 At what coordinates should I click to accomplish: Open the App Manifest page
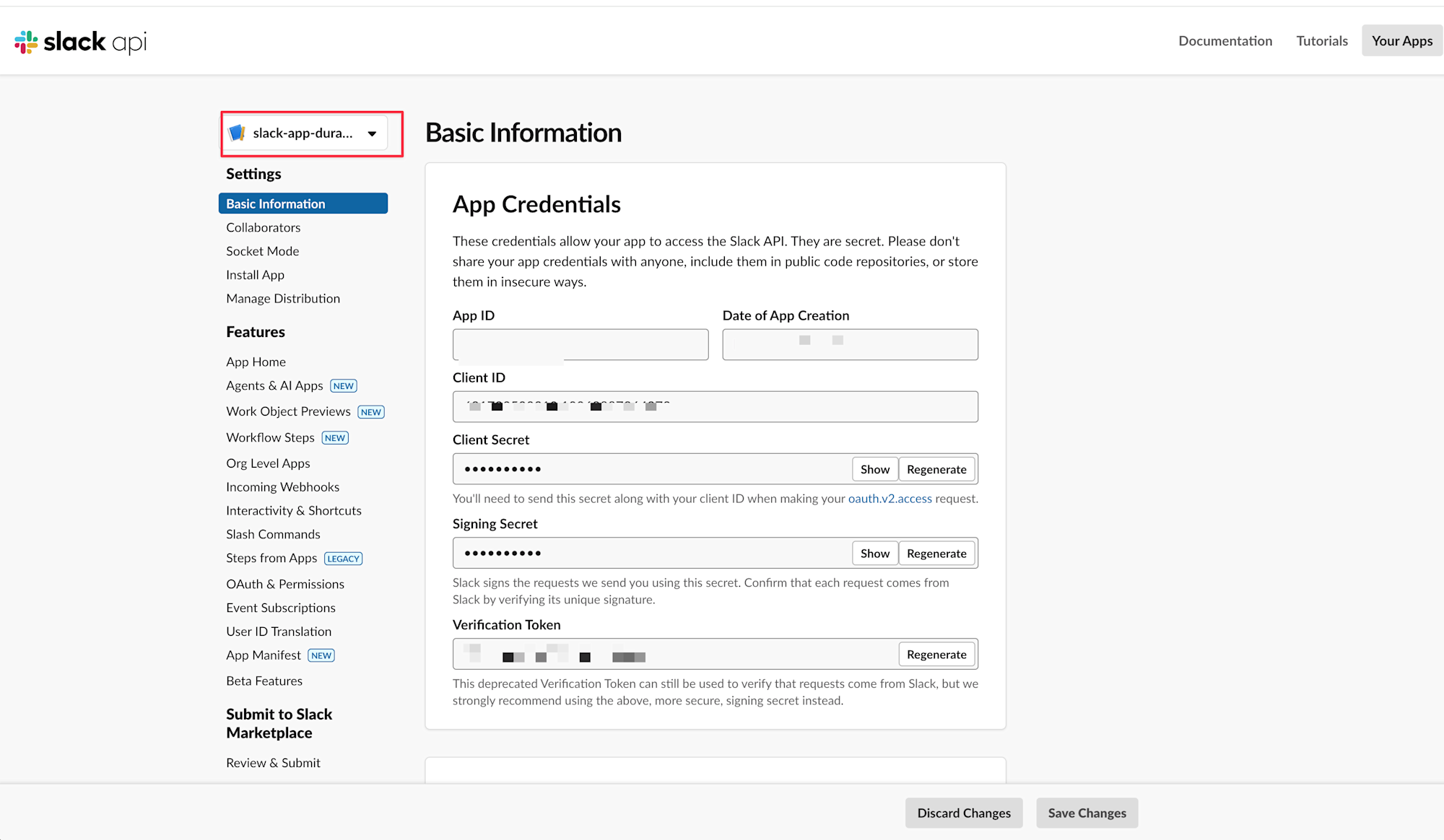(263, 655)
